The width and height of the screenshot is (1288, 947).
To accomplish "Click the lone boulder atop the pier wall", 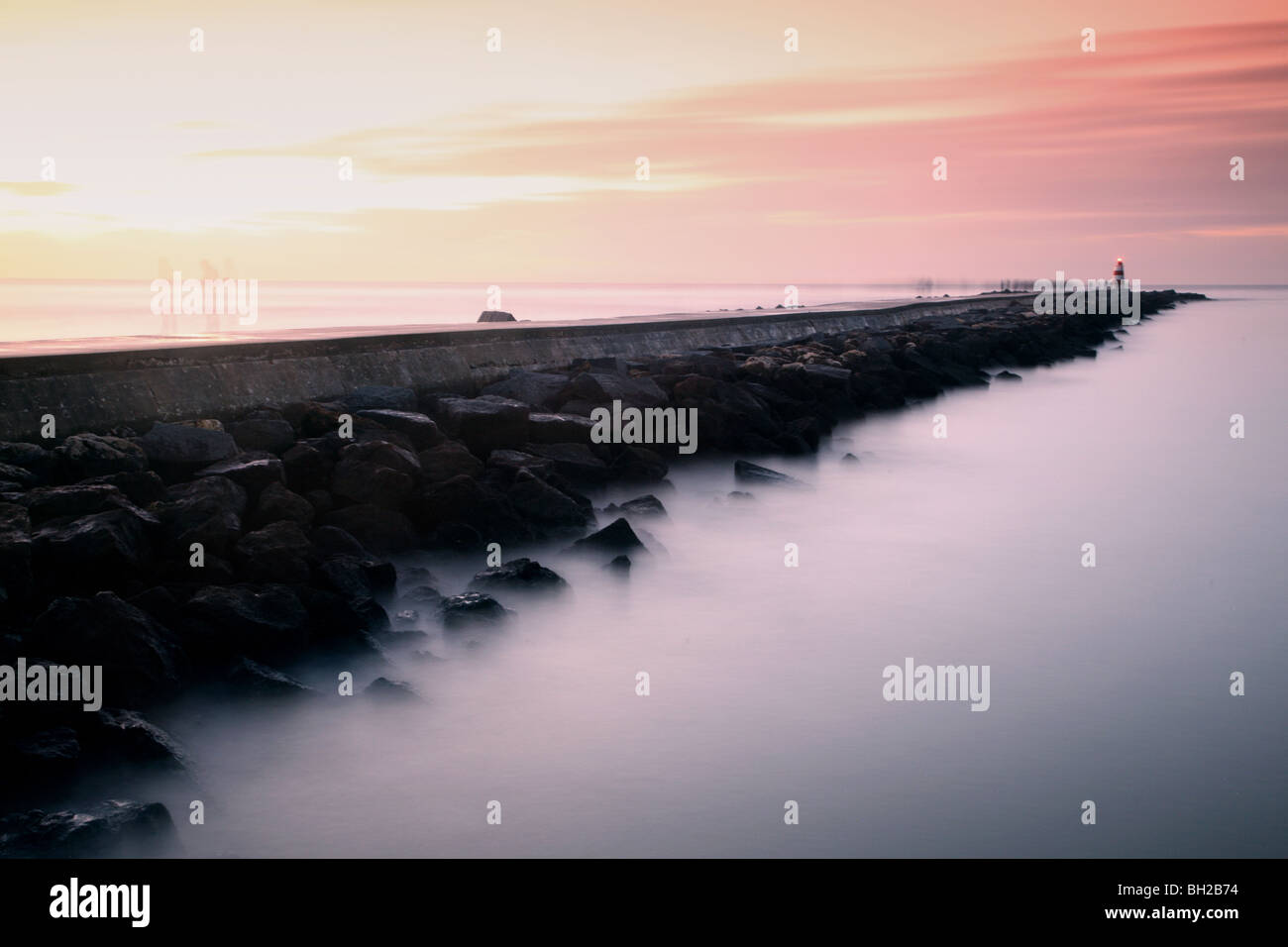I will [x=497, y=316].
